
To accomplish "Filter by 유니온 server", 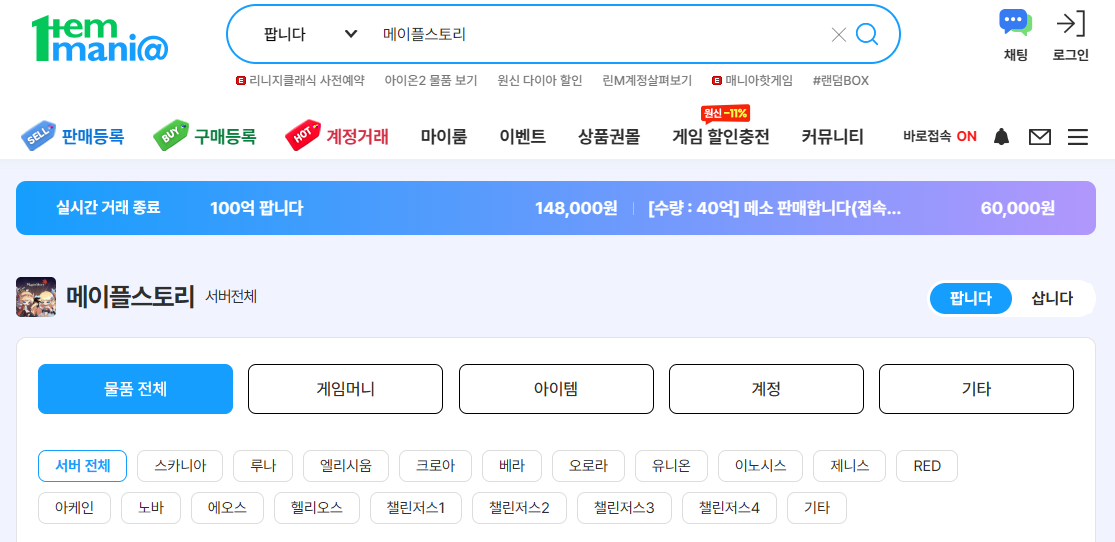I will pos(671,466).
